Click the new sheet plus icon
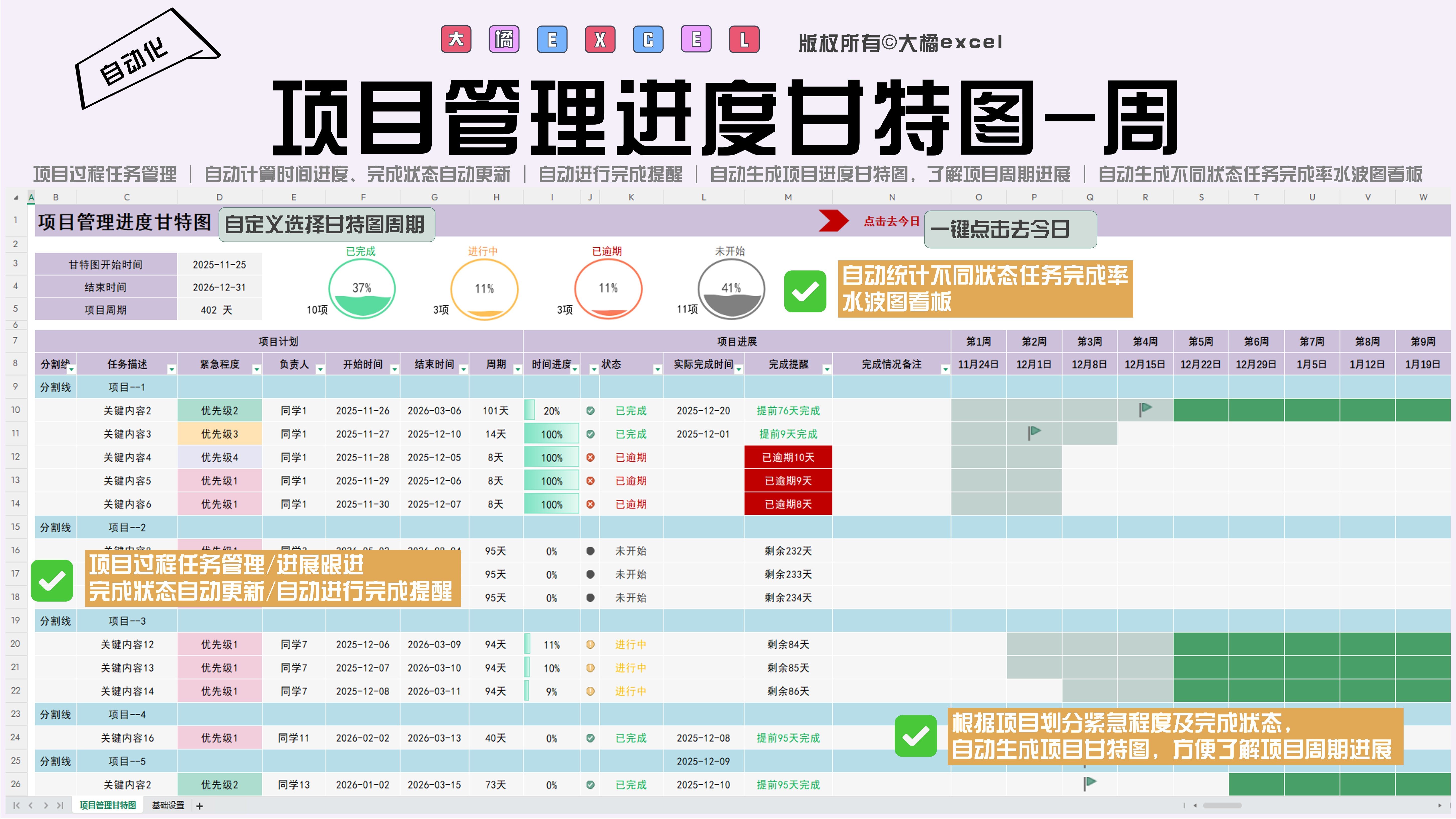The height and width of the screenshot is (819, 1456). [199, 806]
